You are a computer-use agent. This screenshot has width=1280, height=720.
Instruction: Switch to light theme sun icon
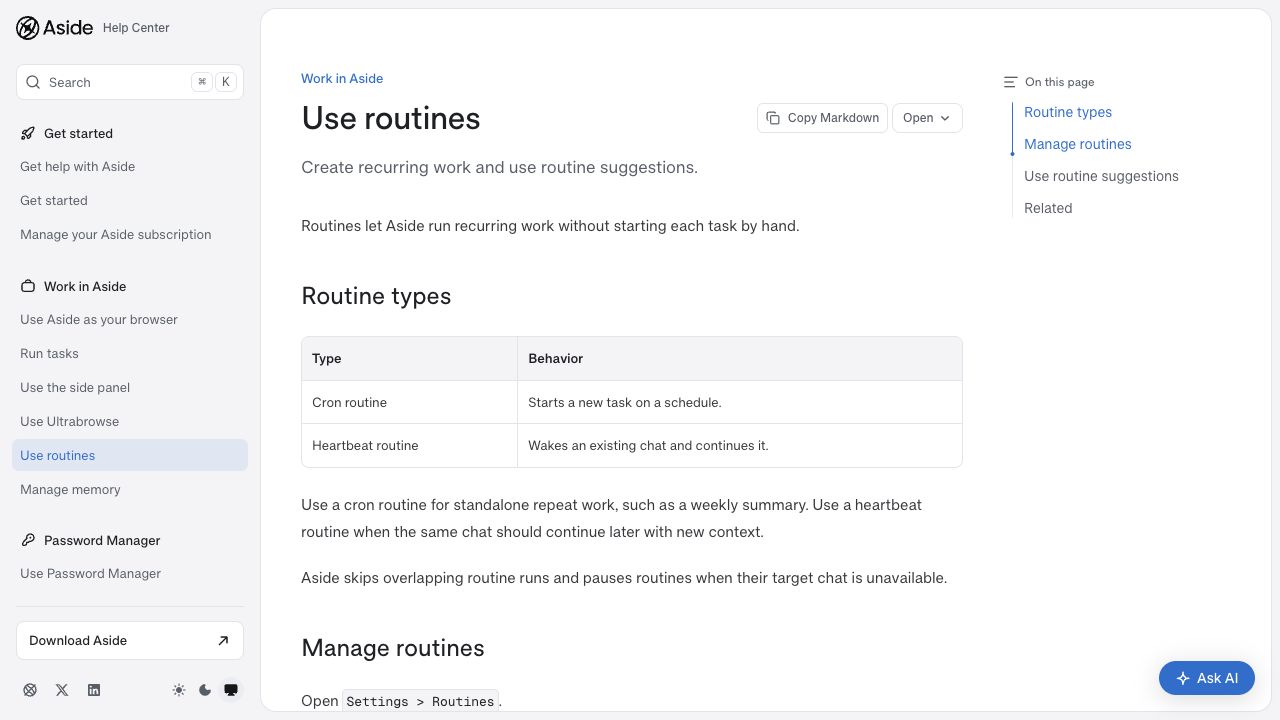179,690
